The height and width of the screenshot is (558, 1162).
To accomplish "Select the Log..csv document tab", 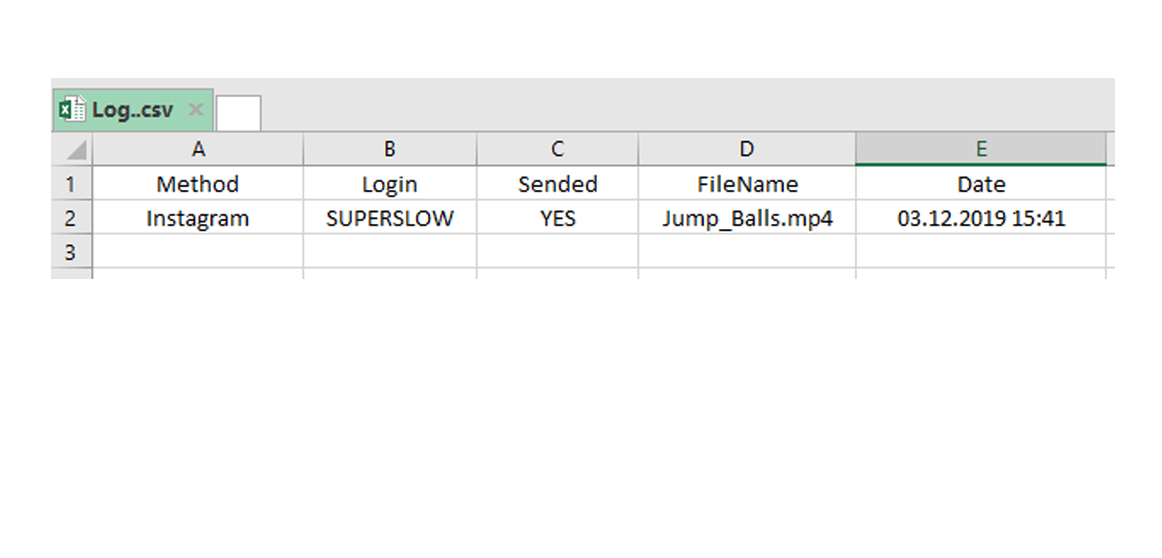I will pos(133,110).
